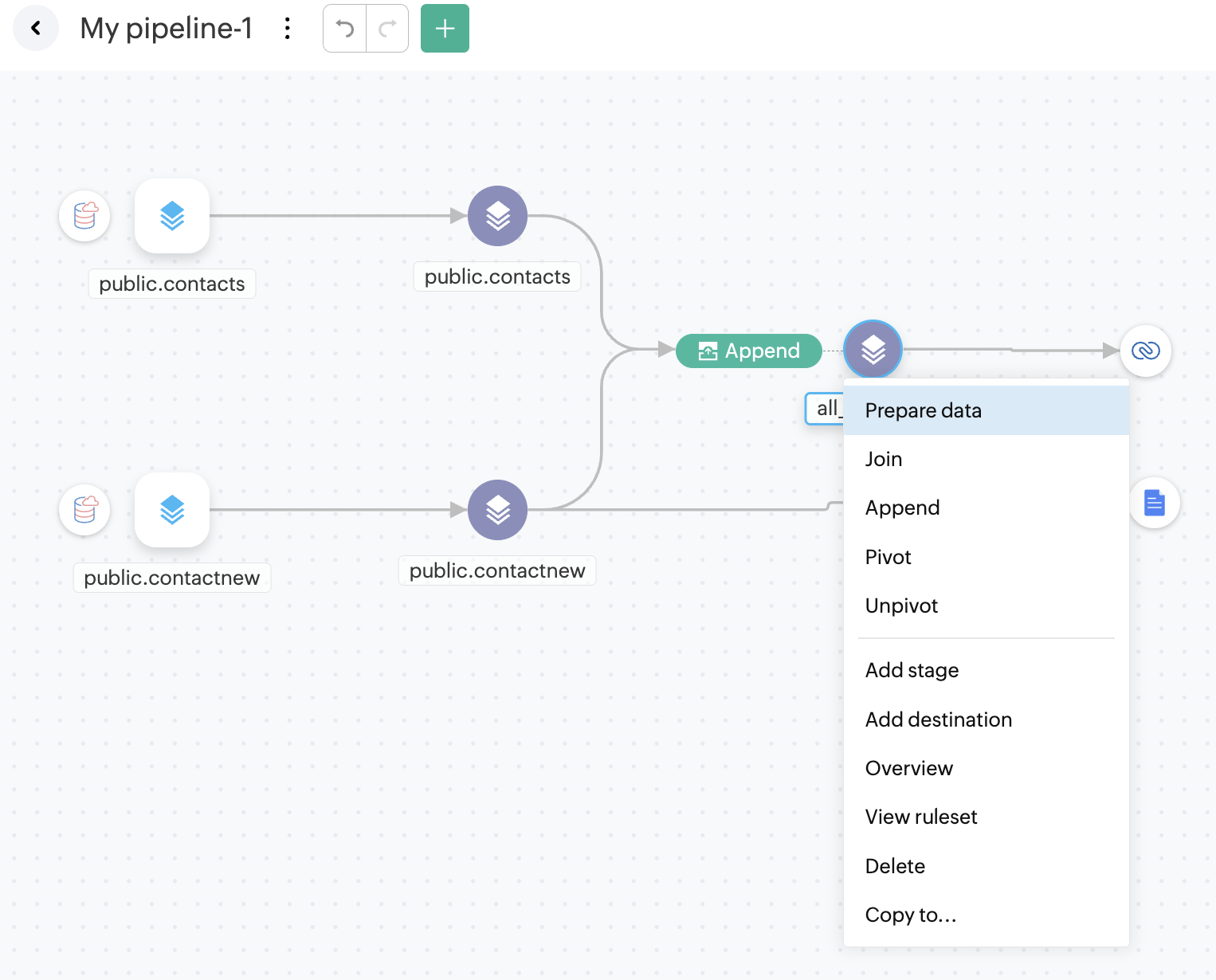The image size is (1216, 980).
Task: Choose Prepare data from context menu
Action: tap(923, 410)
